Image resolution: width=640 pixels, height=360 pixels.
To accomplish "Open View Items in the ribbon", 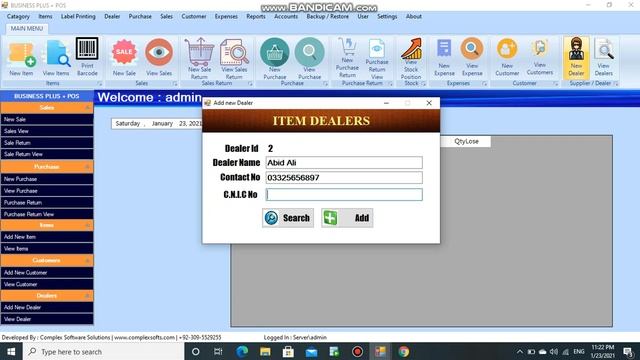I will [x=56, y=58].
